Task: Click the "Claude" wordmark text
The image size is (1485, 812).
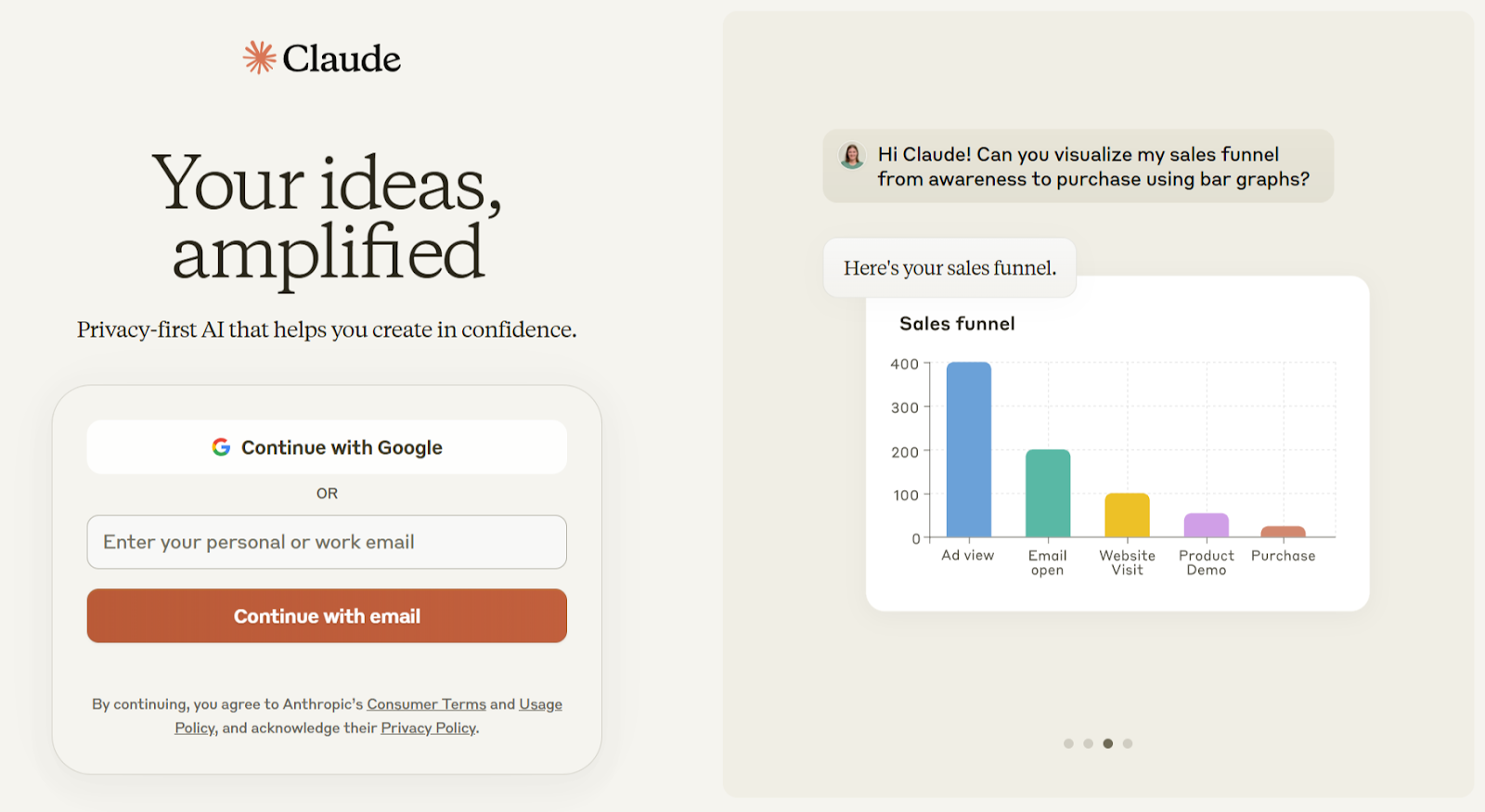Action: 342,58
